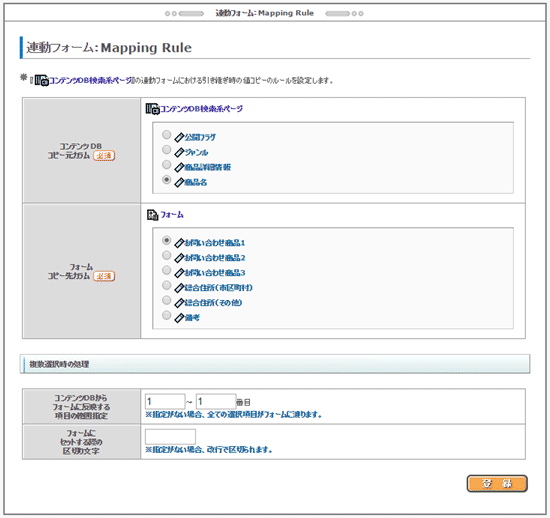Click the pencil icon beside 備考

(x=179, y=318)
